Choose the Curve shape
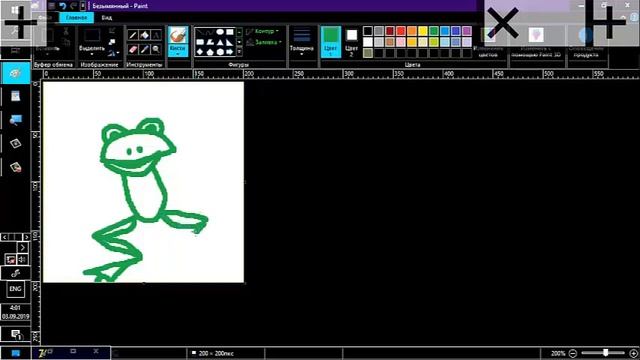This screenshot has height=360, width=640. 210,32
